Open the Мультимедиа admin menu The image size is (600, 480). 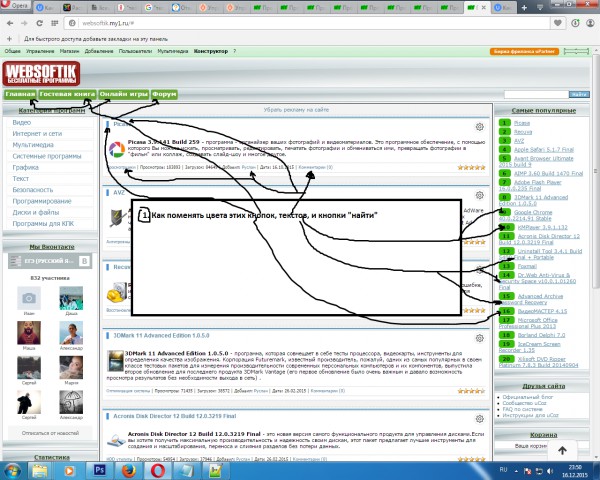tap(173, 51)
